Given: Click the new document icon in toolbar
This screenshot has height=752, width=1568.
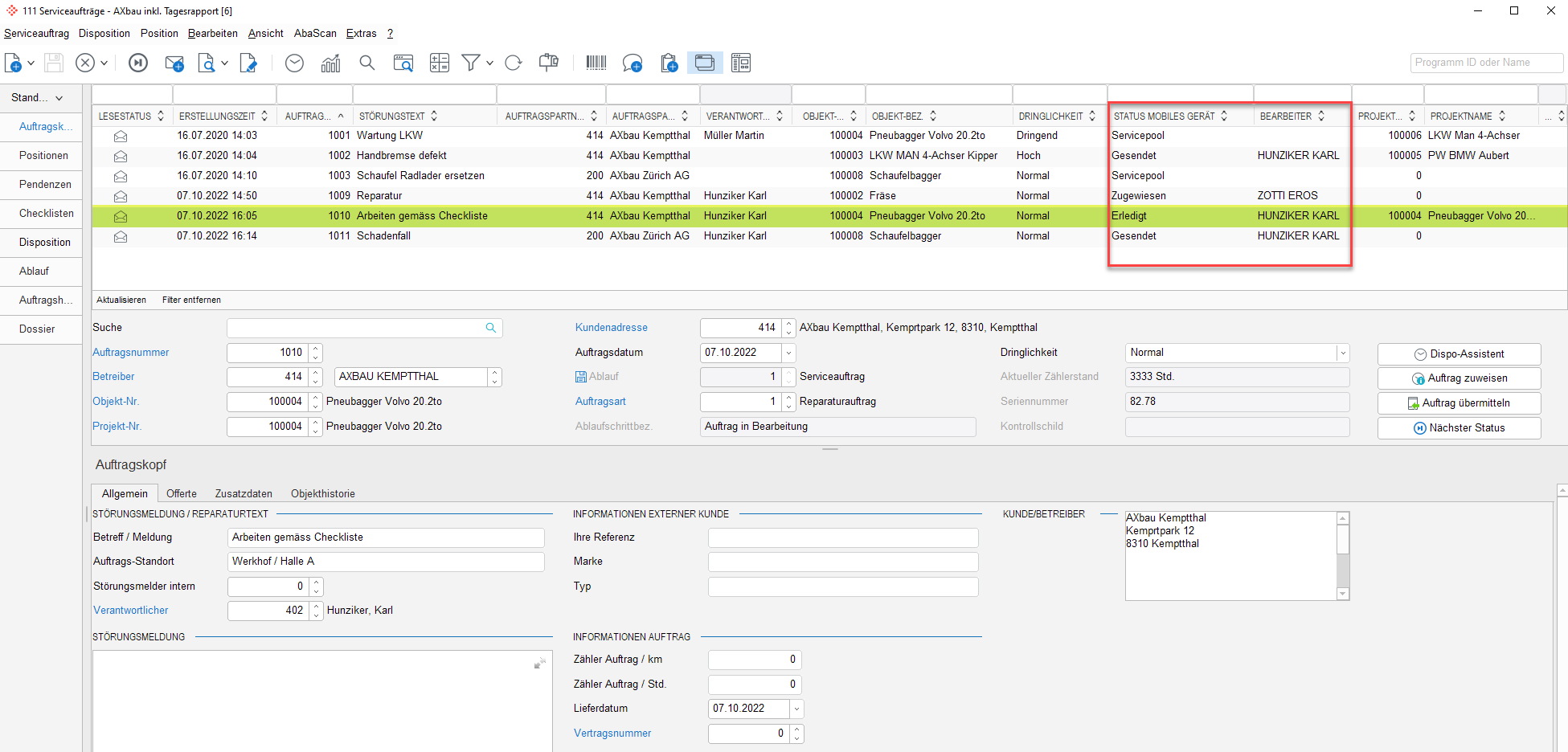Looking at the screenshot, I should tap(13, 63).
